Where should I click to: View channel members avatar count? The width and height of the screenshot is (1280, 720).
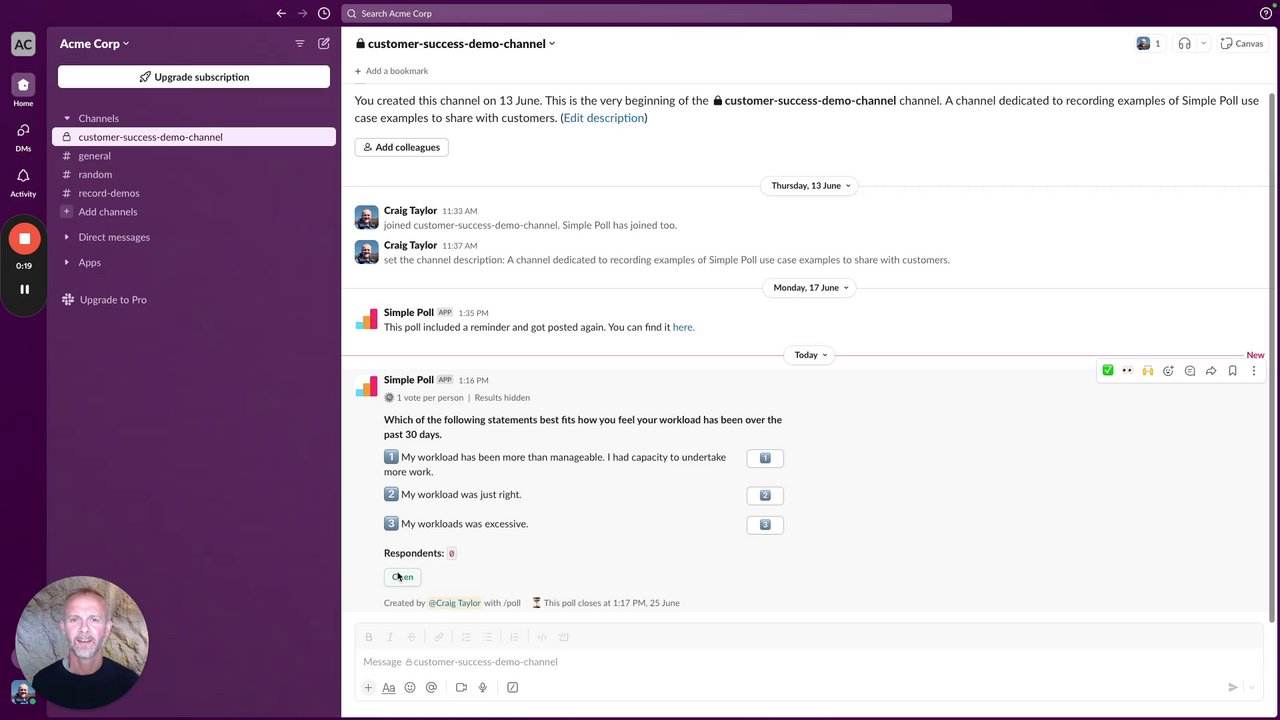pos(1148,43)
